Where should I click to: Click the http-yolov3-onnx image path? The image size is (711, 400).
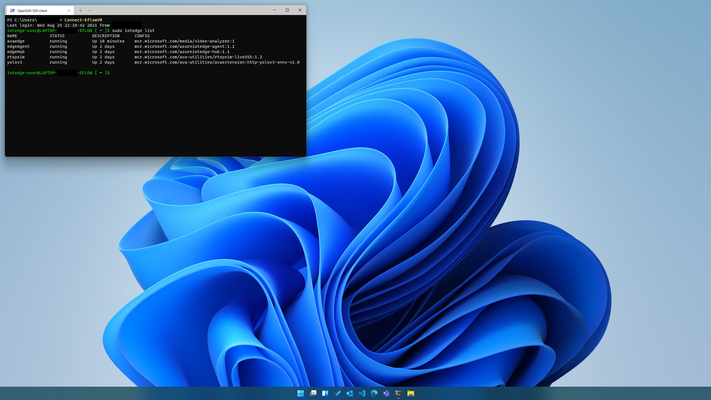point(217,63)
